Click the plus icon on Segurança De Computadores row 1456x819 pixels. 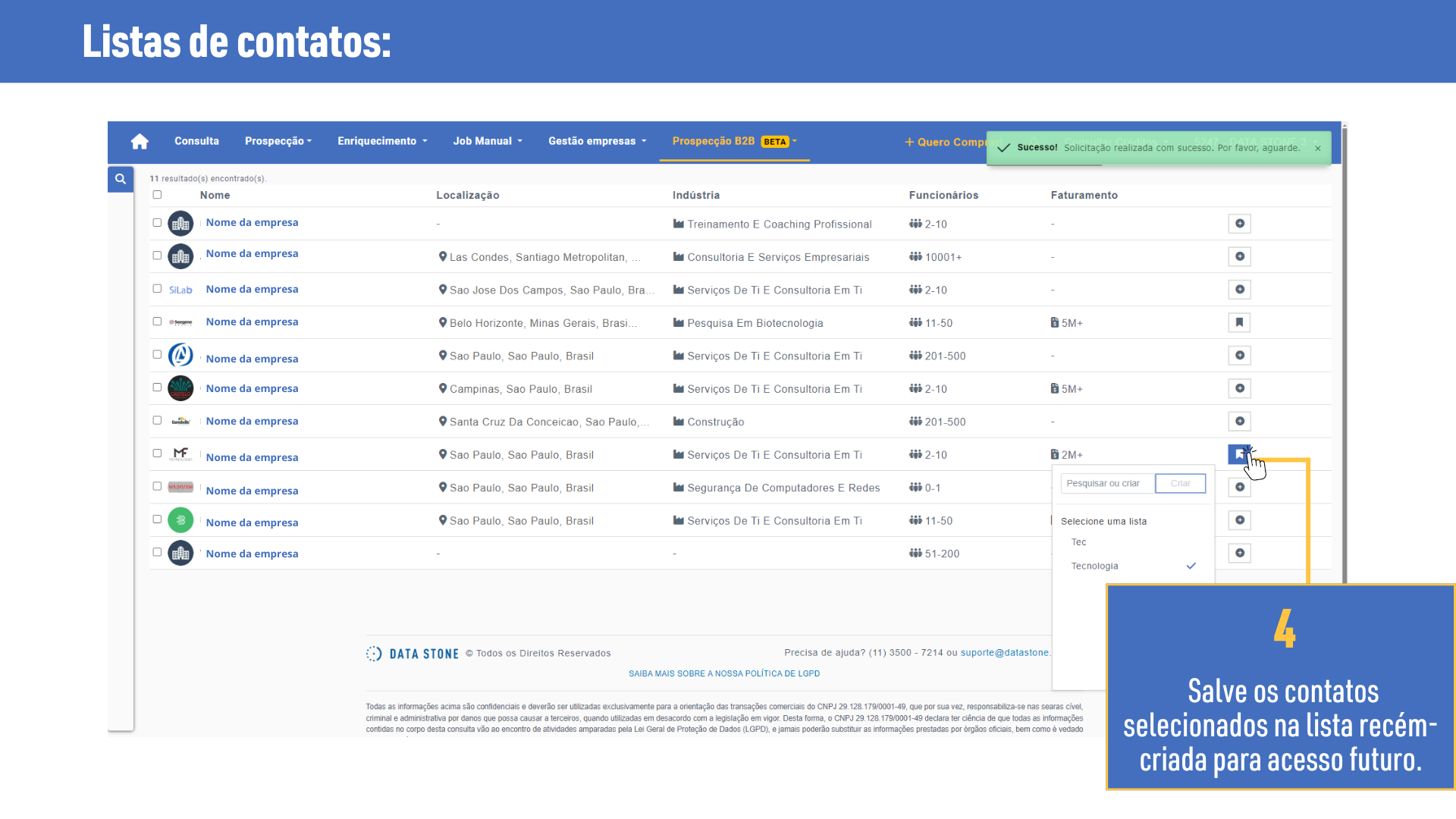coord(1239,488)
